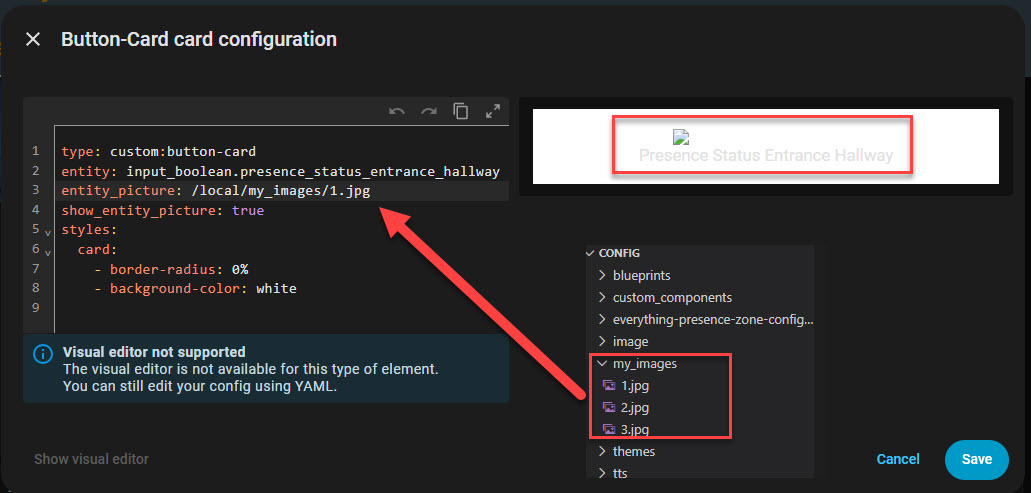Screen dimensions: 1031x493
Task: Close the Button-Card configuration dialog
Action: click(x=33, y=40)
